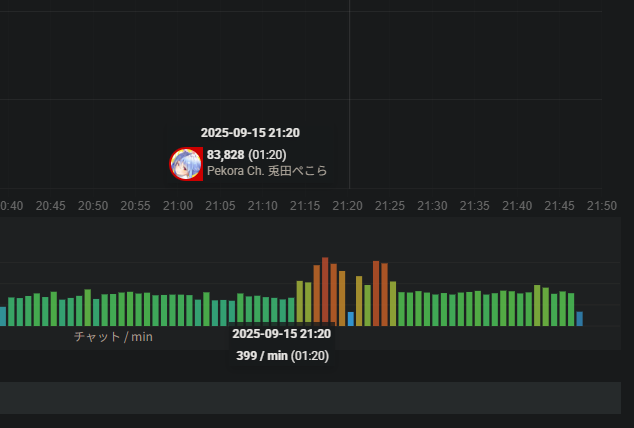Click the 21:40 time axis label
Viewport: 634px width, 428px height.
[x=517, y=206]
